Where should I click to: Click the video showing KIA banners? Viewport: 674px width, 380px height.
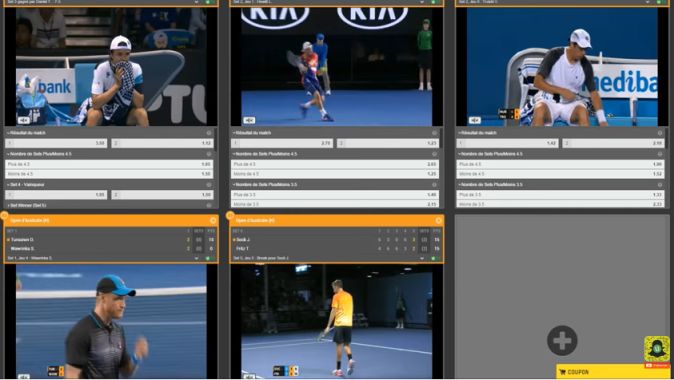pos(337,67)
